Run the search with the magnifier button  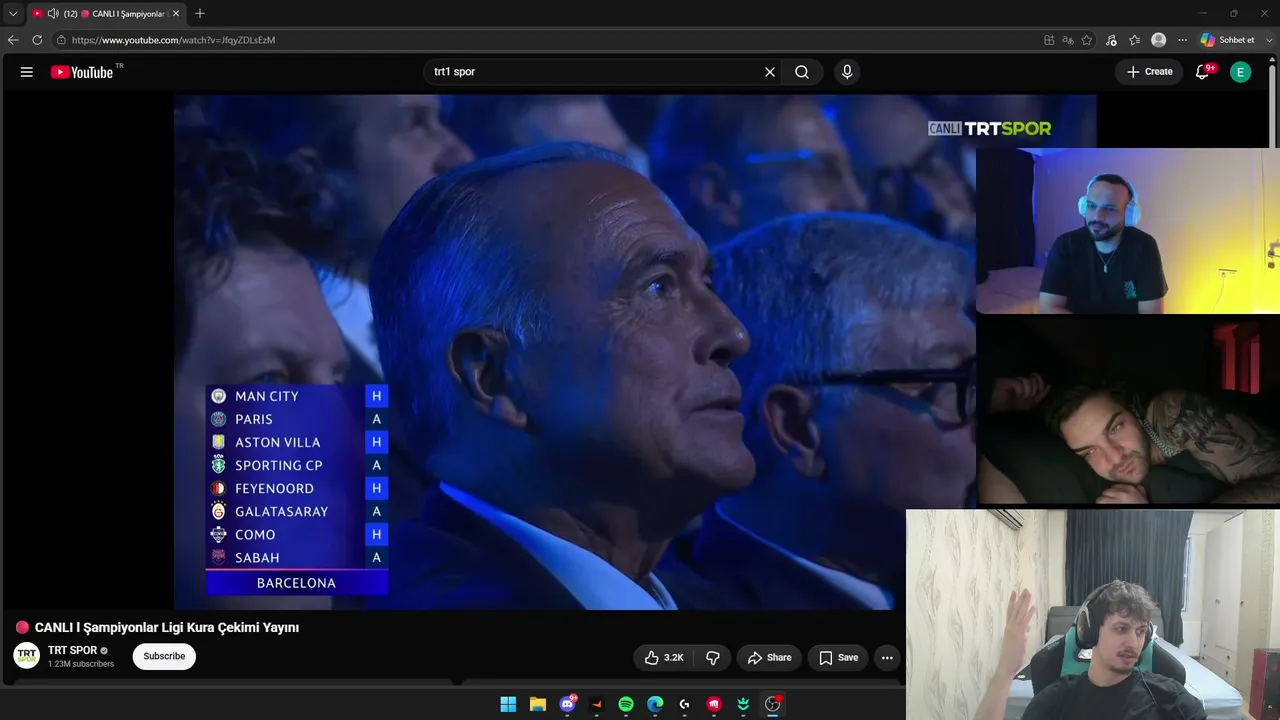coord(802,72)
